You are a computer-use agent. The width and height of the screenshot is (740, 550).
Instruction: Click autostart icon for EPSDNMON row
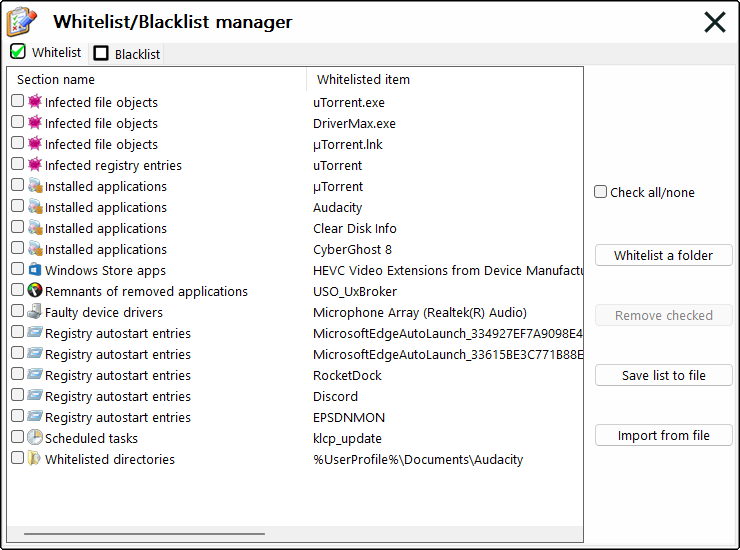pos(34,416)
